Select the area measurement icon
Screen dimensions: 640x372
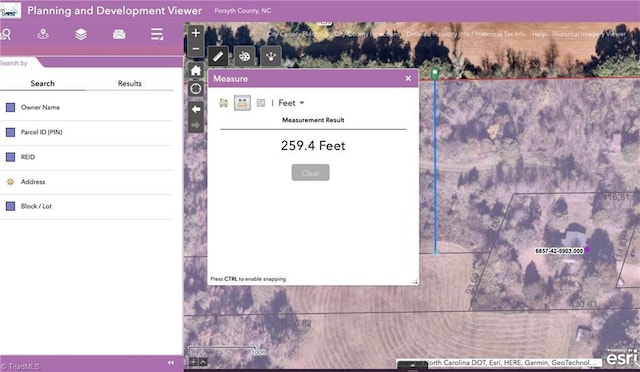[223, 103]
